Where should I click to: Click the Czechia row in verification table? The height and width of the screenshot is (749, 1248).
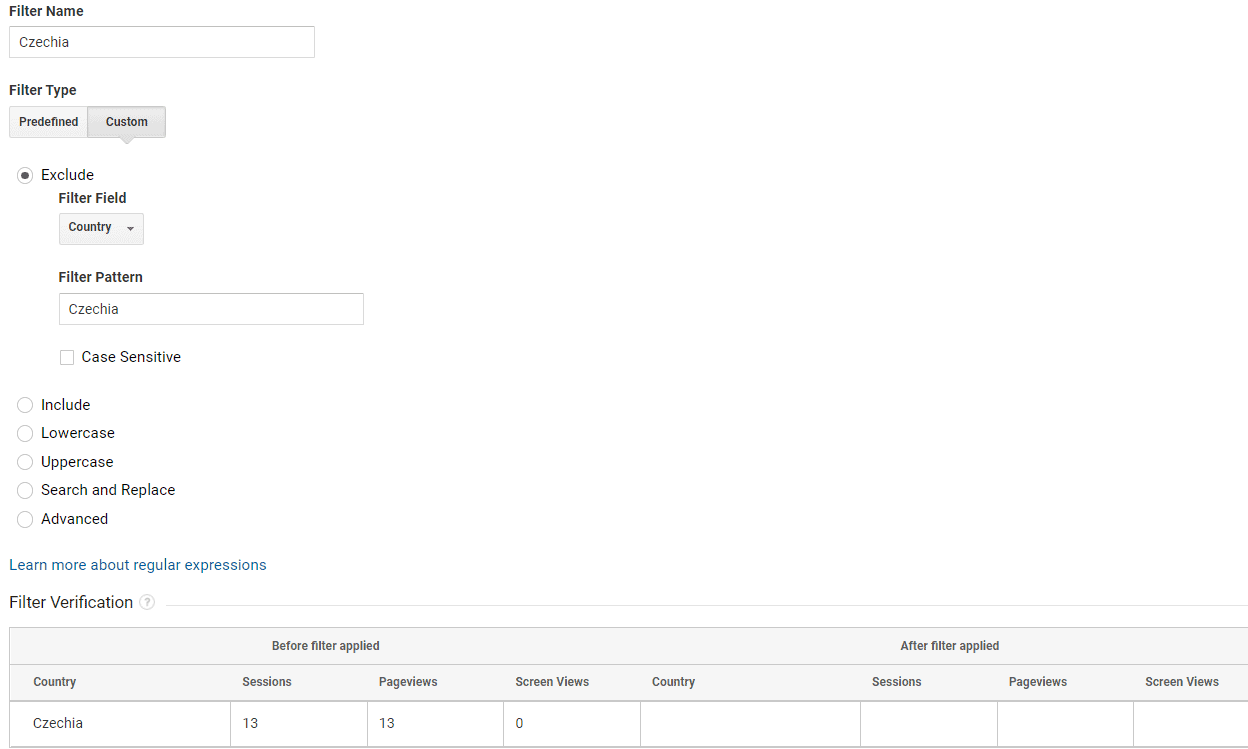tap(58, 723)
